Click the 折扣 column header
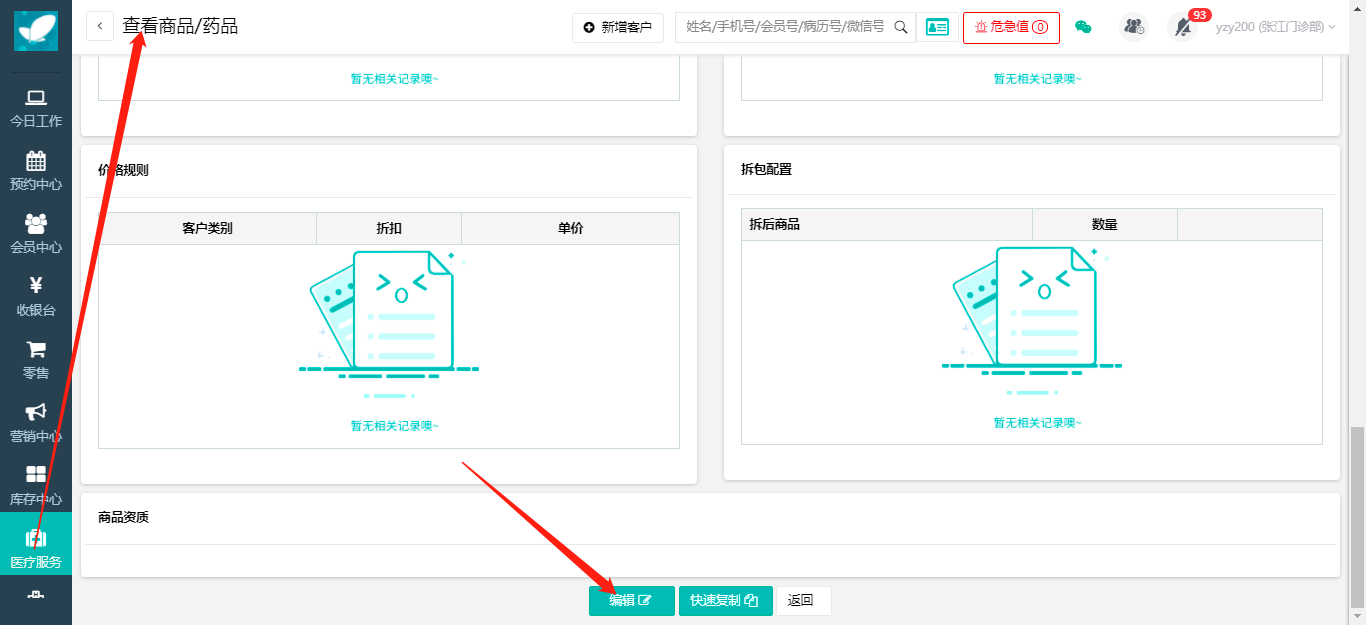This screenshot has width=1366, height=625. [x=389, y=228]
